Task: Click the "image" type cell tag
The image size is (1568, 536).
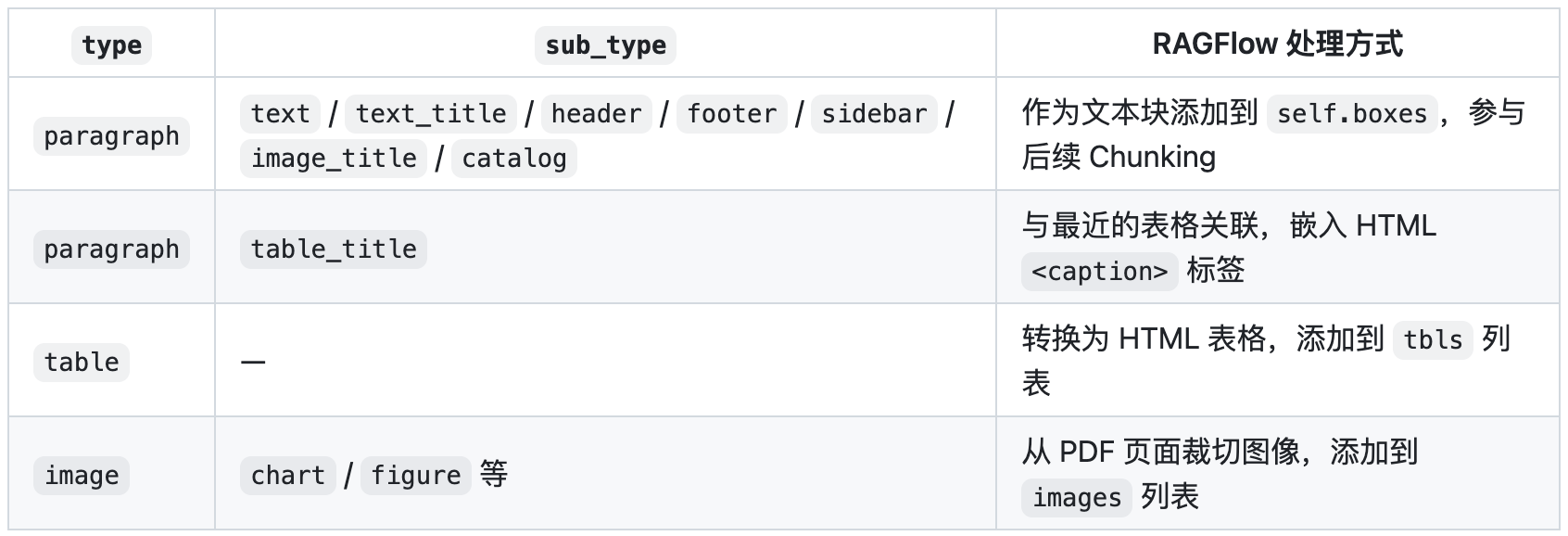Action: coord(82,476)
